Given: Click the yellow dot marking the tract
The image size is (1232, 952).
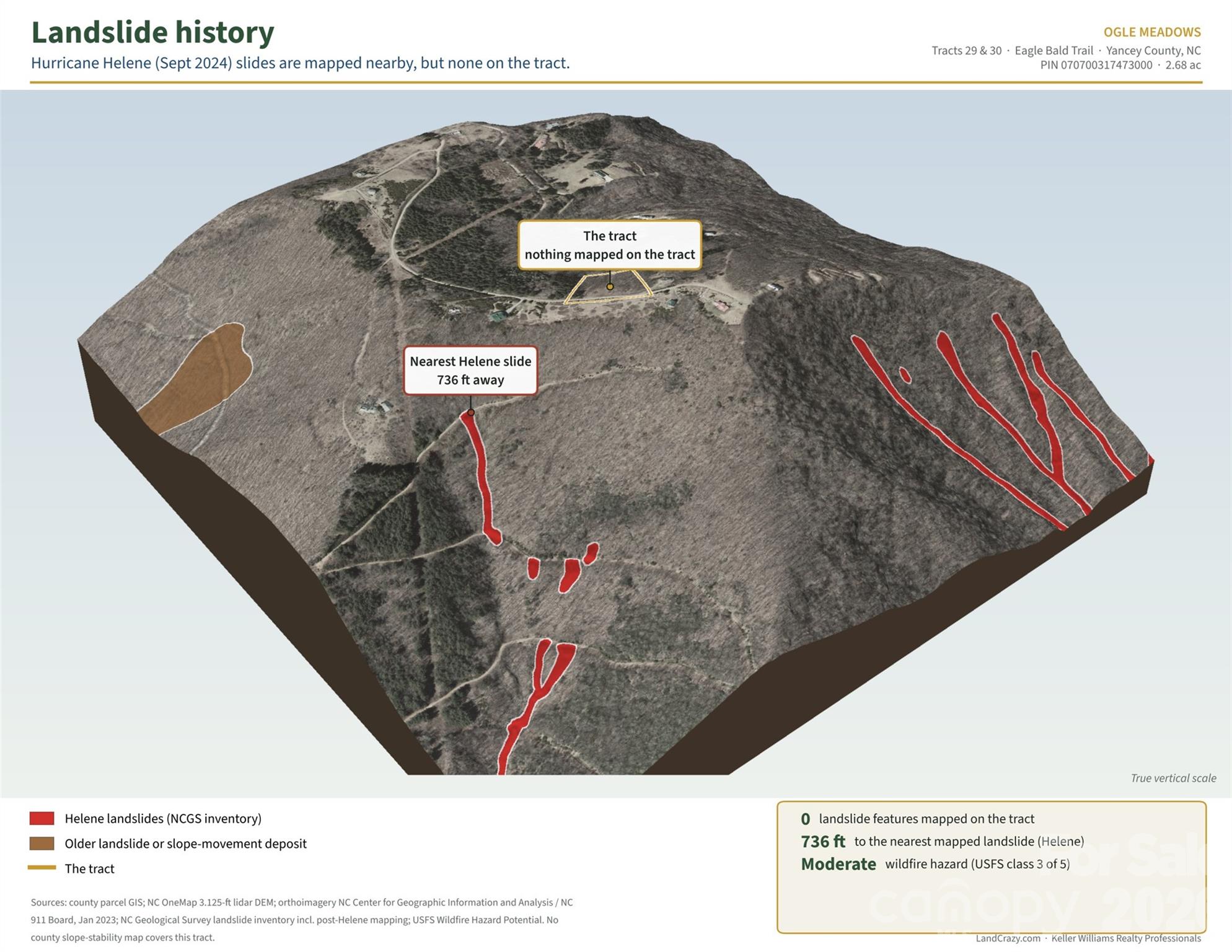Looking at the screenshot, I should (x=610, y=286).
